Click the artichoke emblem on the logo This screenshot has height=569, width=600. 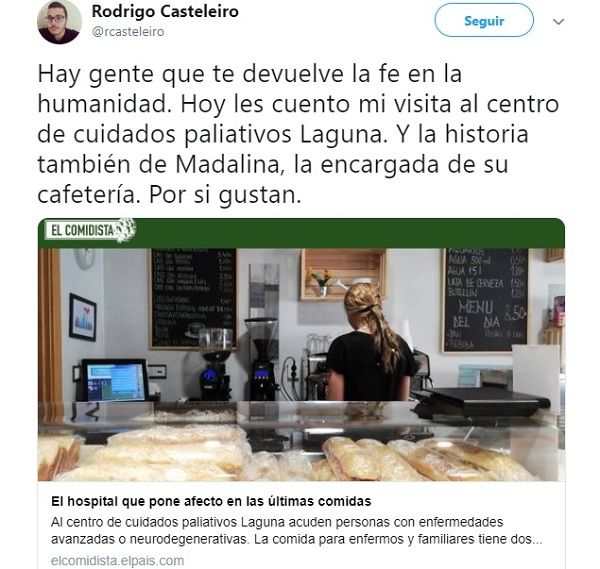[x=126, y=230]
